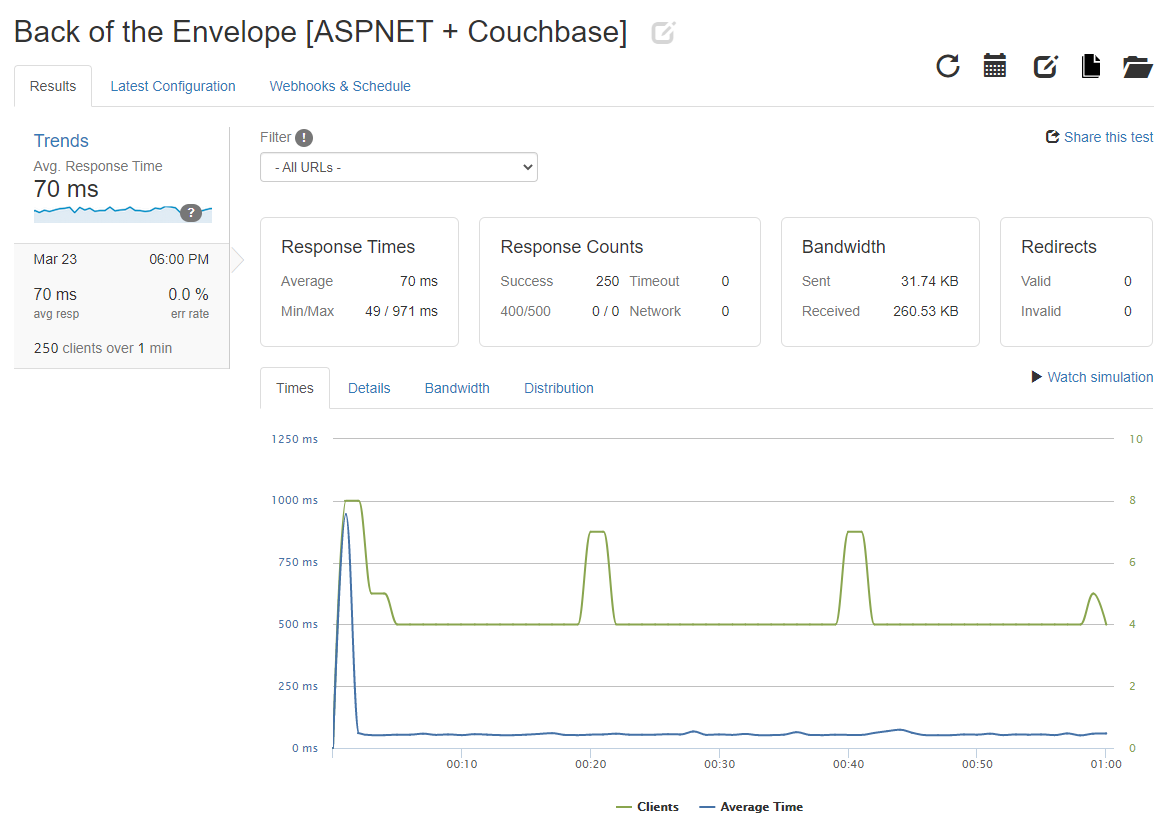This screenshot has height=829, width=1171.
Task: Click the share icon beside Share this test
Action: click(x=1052, y=137)
